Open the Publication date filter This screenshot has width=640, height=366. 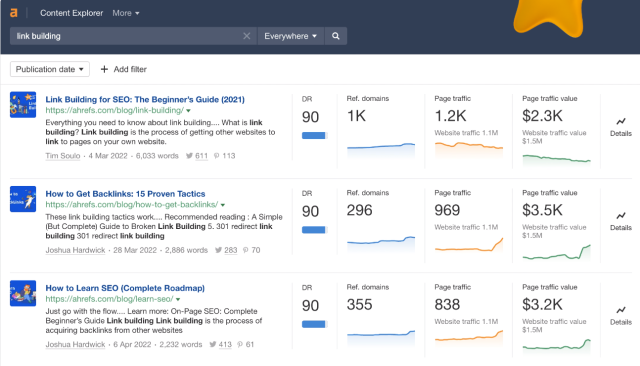[x=50, y=69]
